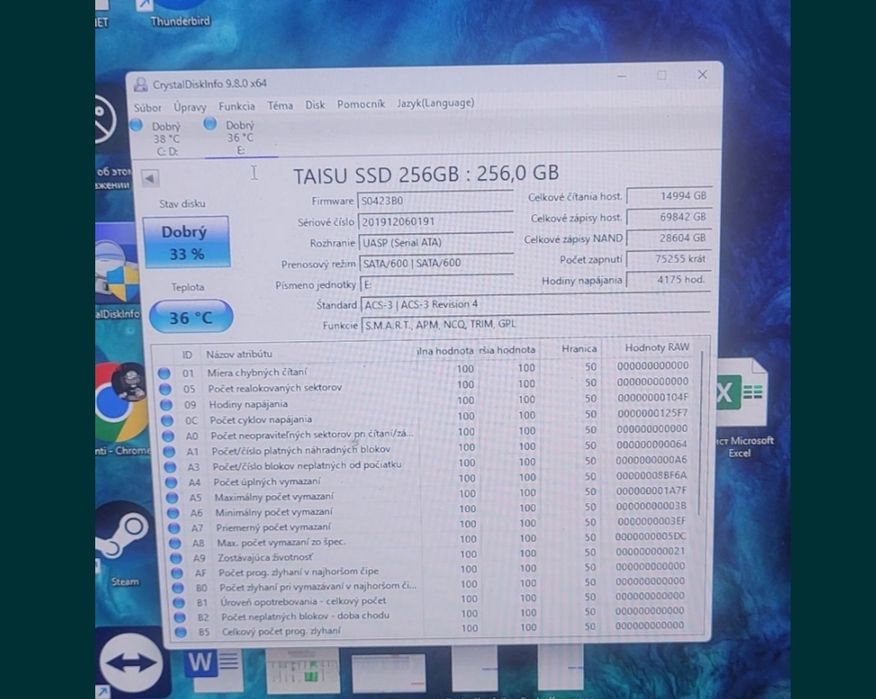
Task: Click the status icon of attribute A7
Action: click(x=174, y=527)
